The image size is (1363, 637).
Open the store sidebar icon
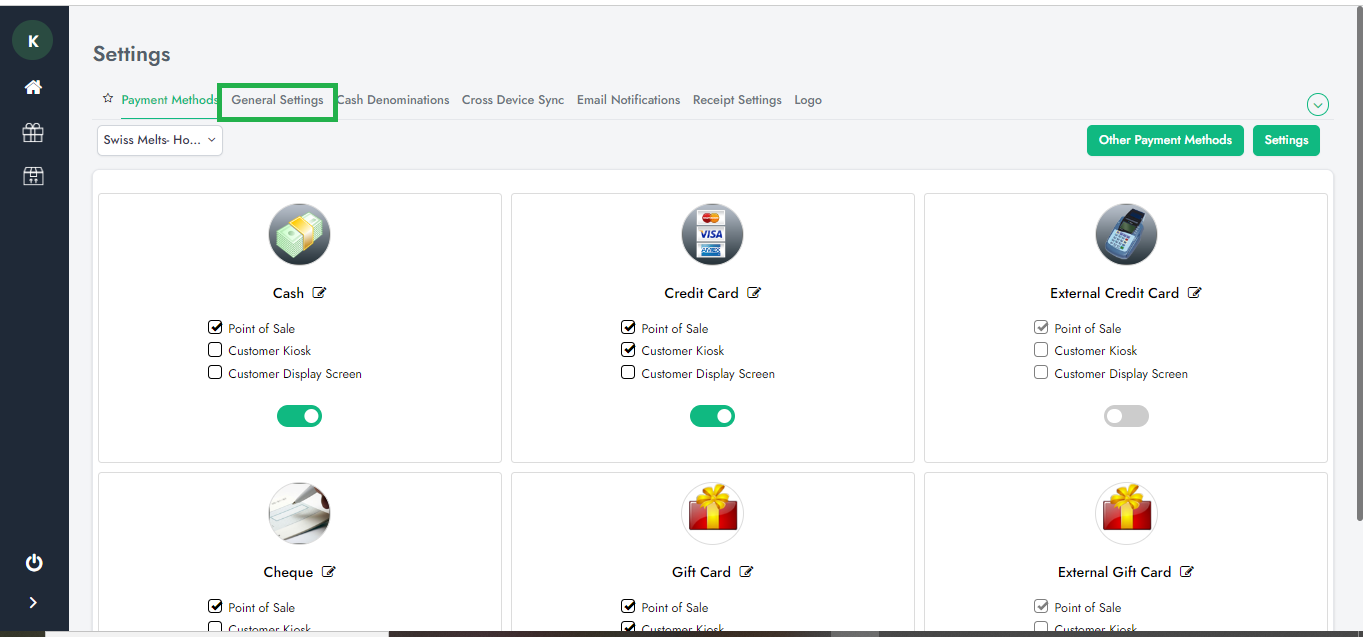(33, 176)
